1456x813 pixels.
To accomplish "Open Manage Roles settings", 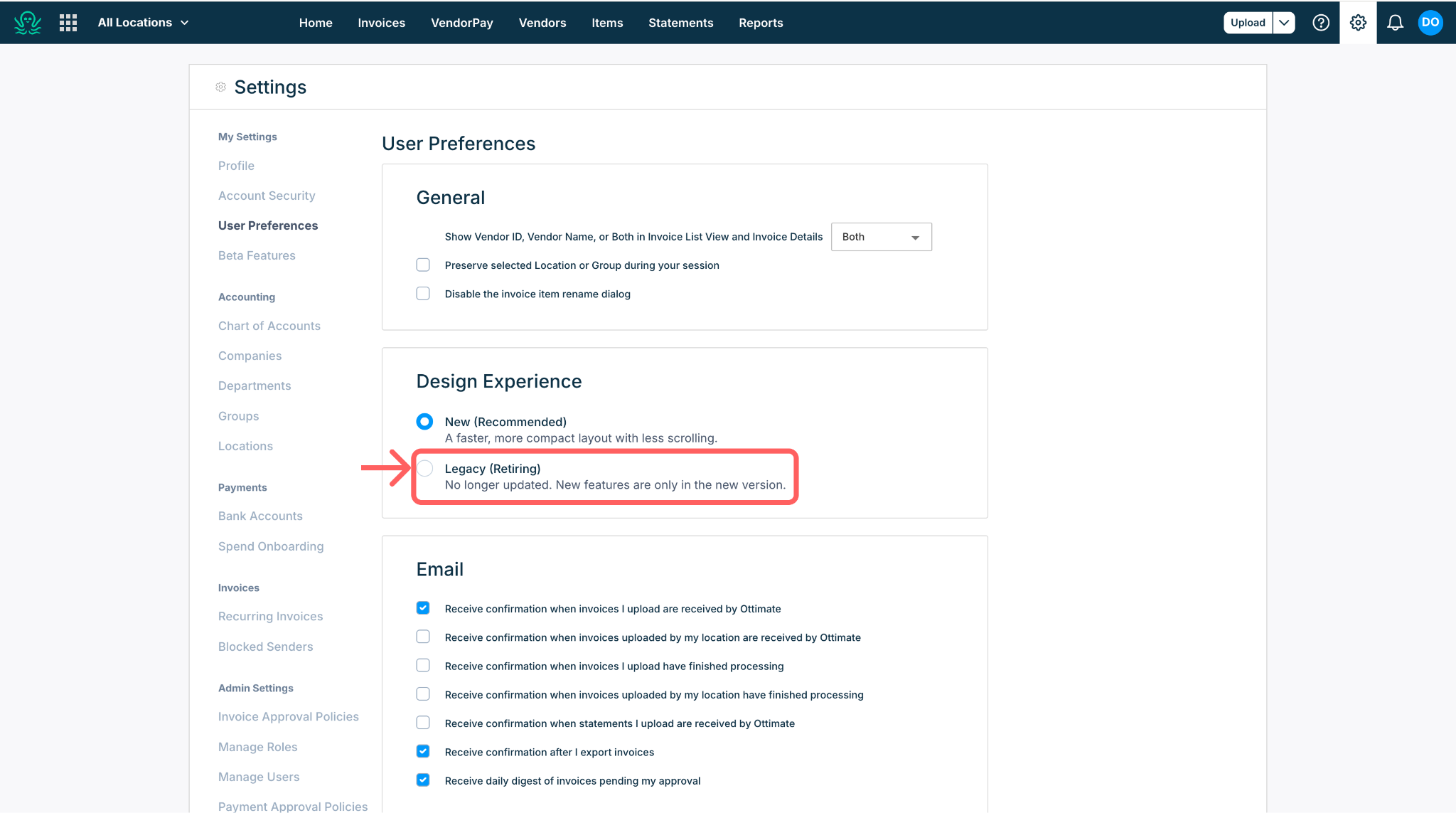I will pos(257,747).
